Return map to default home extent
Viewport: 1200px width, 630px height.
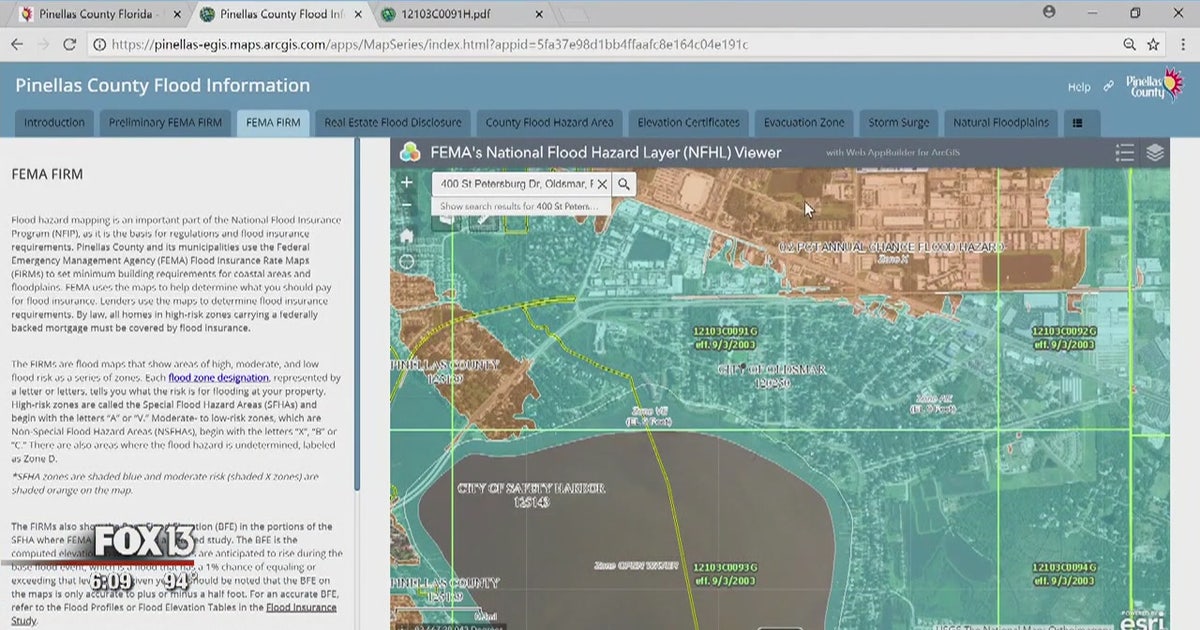pos(406,236)
